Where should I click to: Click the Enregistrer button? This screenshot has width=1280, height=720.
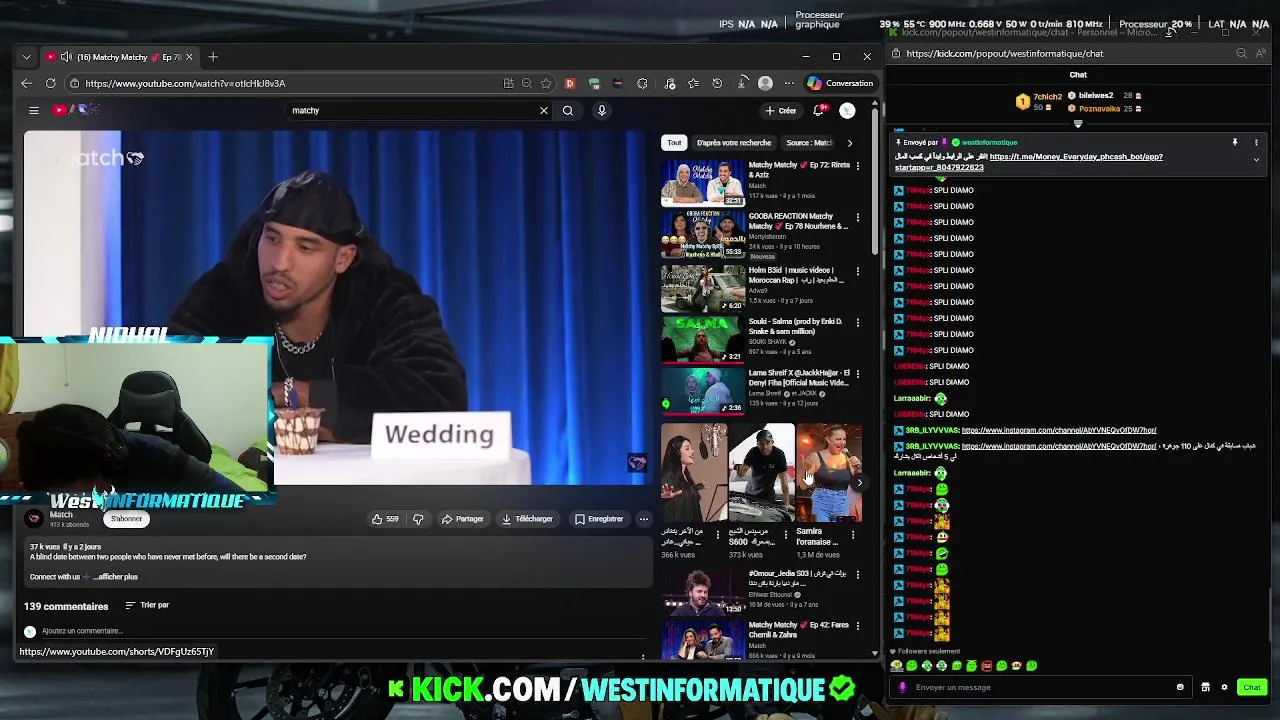click(x=599, y=519)
